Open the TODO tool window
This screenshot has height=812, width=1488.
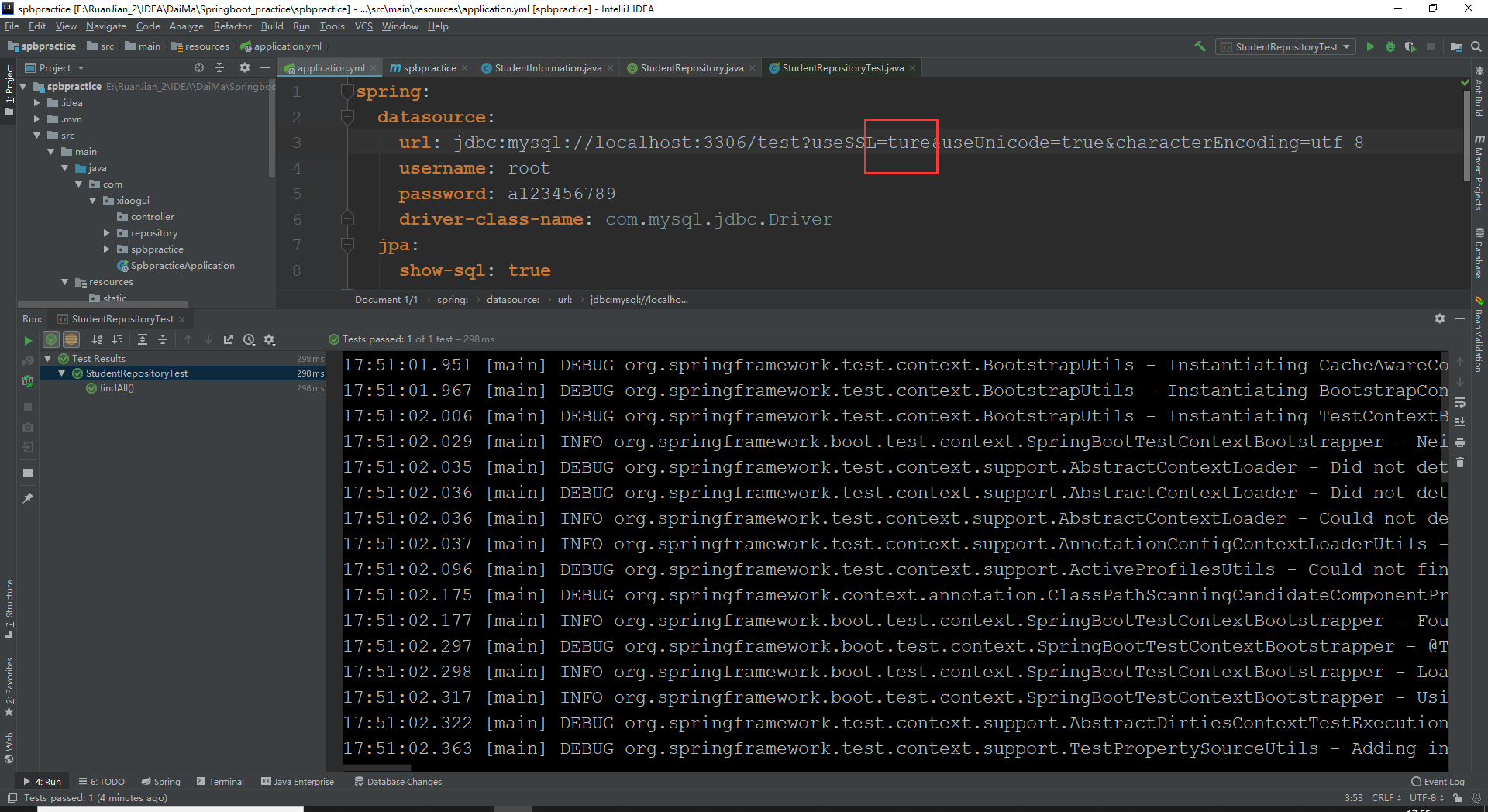click(102, 782)
